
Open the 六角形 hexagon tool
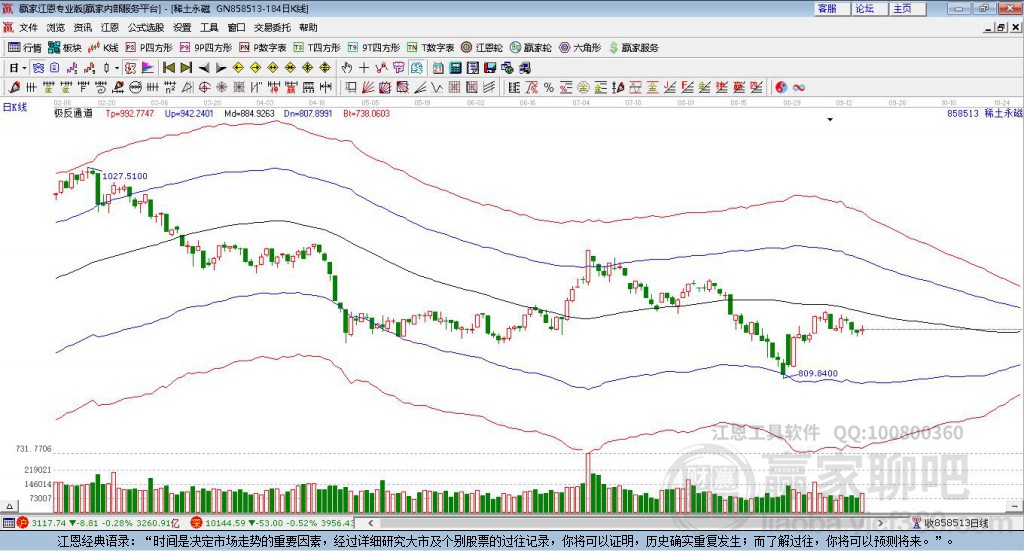click(580, 48)
